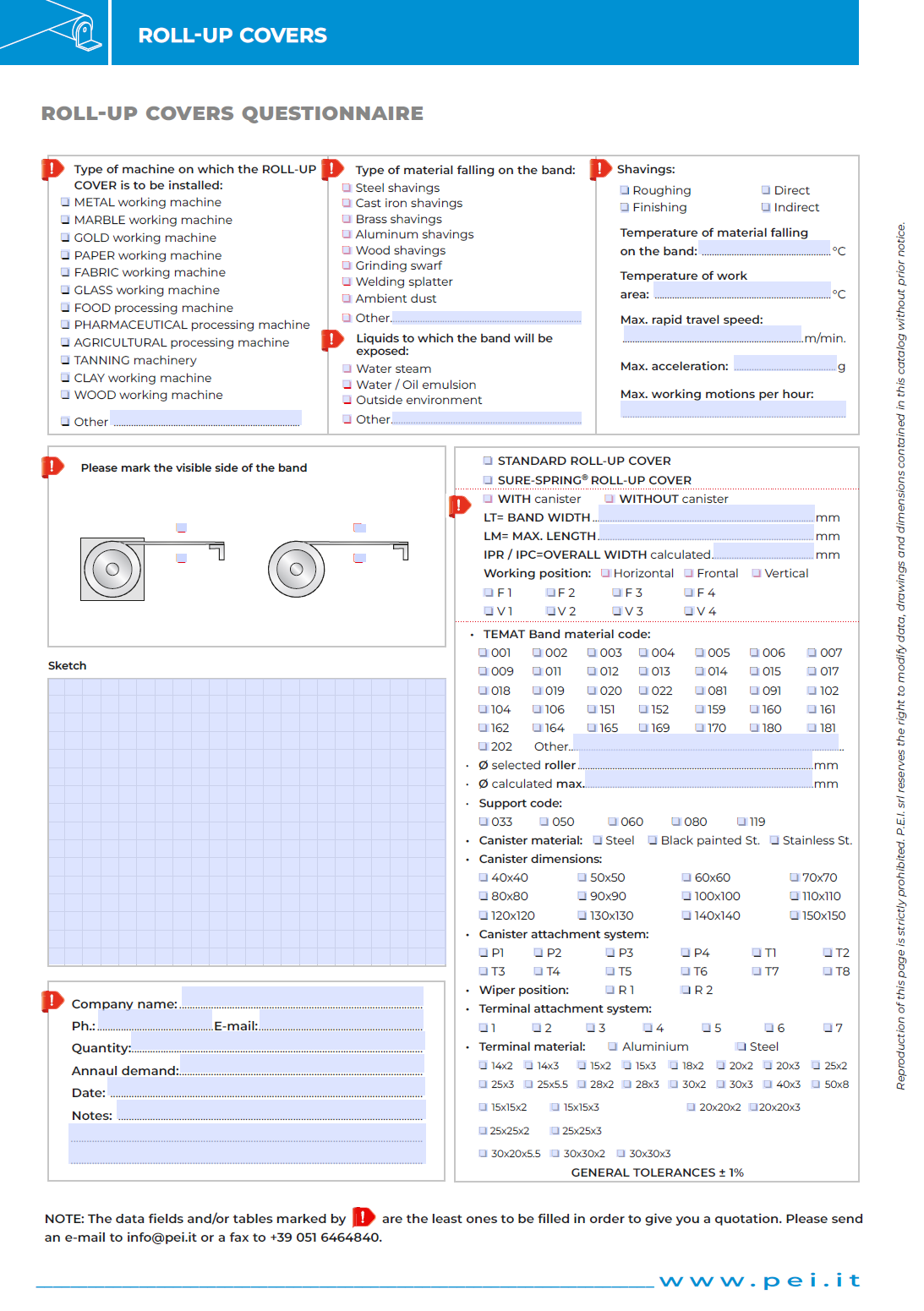
Task: Check the Aluminium terminal material box
Action: click(x=613, y=1046)
